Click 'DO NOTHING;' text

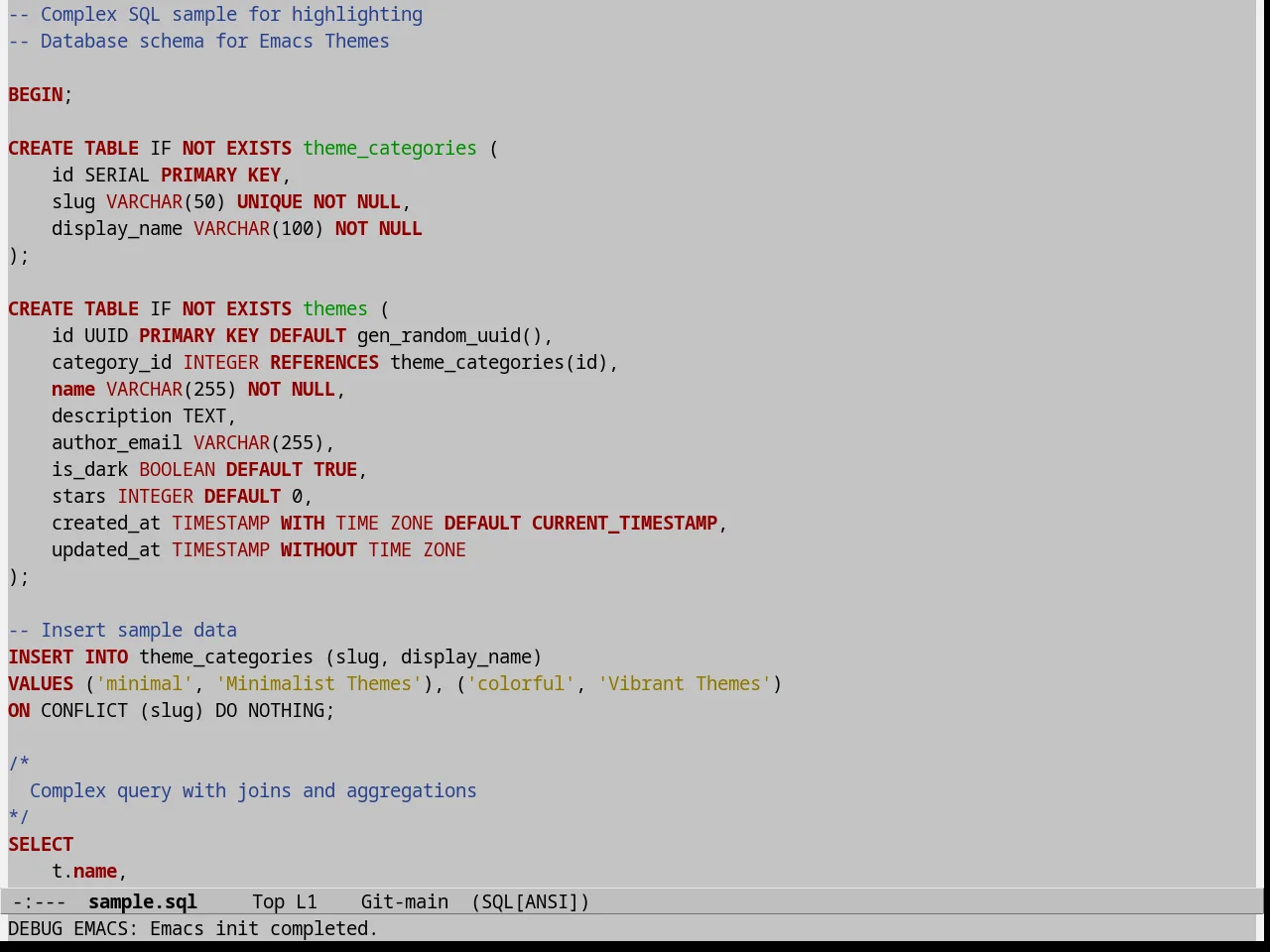point(275,710)
